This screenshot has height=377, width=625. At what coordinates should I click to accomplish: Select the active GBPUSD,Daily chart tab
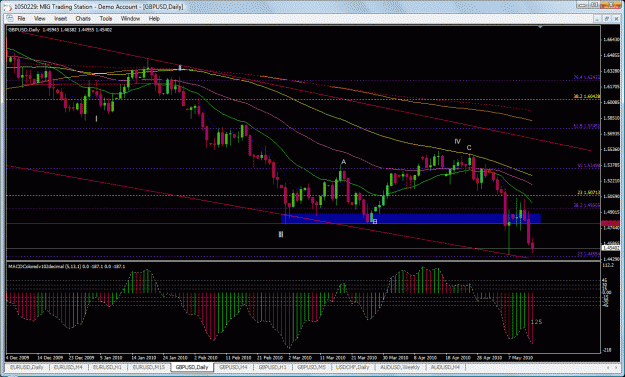pos(192,367)
